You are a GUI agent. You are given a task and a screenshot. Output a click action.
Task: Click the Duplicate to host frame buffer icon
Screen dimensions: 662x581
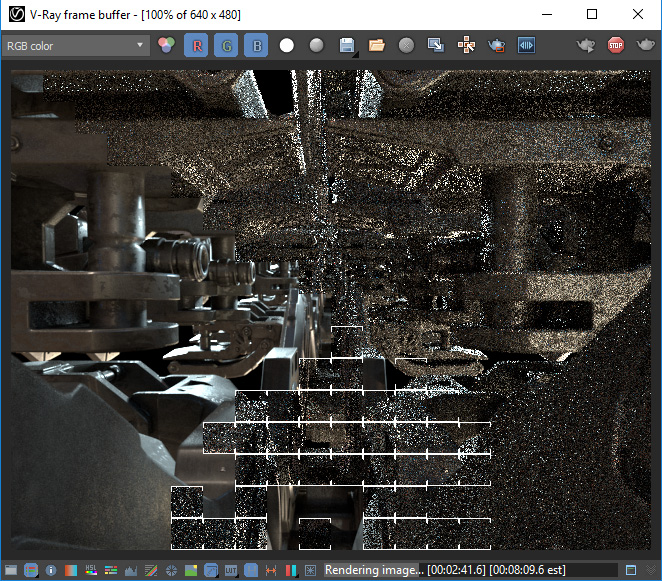(x=436, y=45)
